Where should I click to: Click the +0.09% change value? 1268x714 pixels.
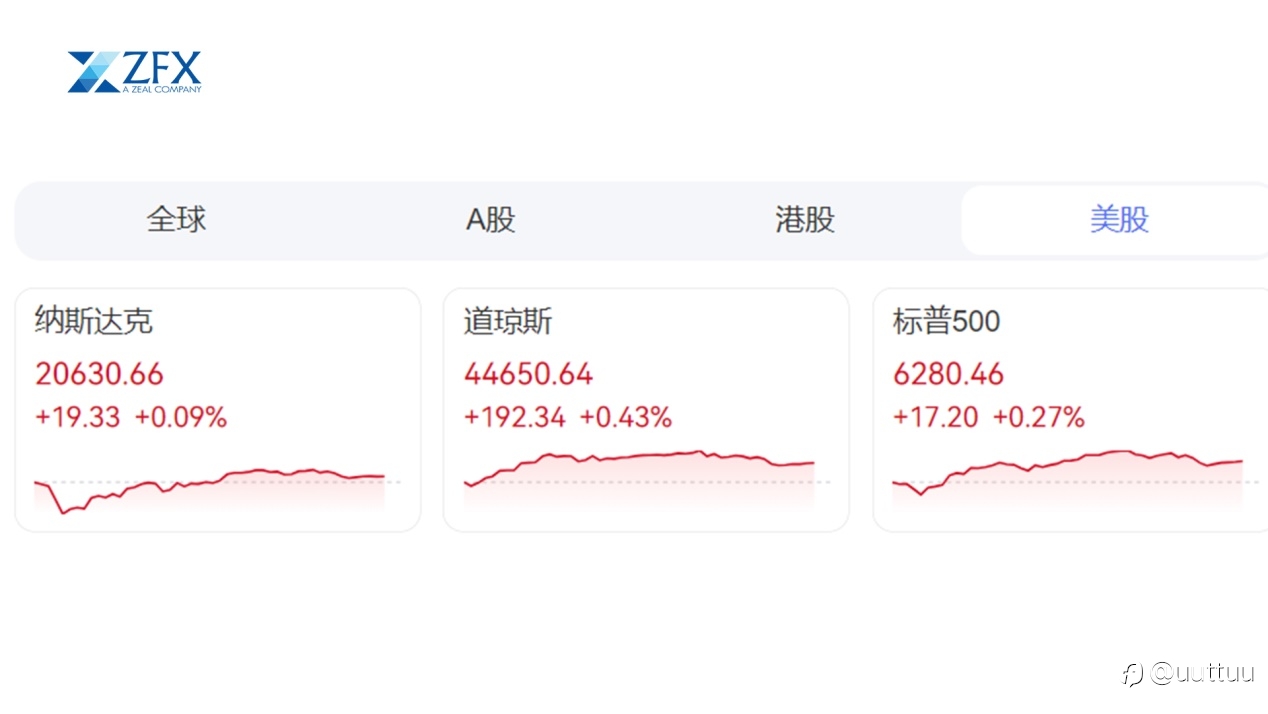click(181, 417)
